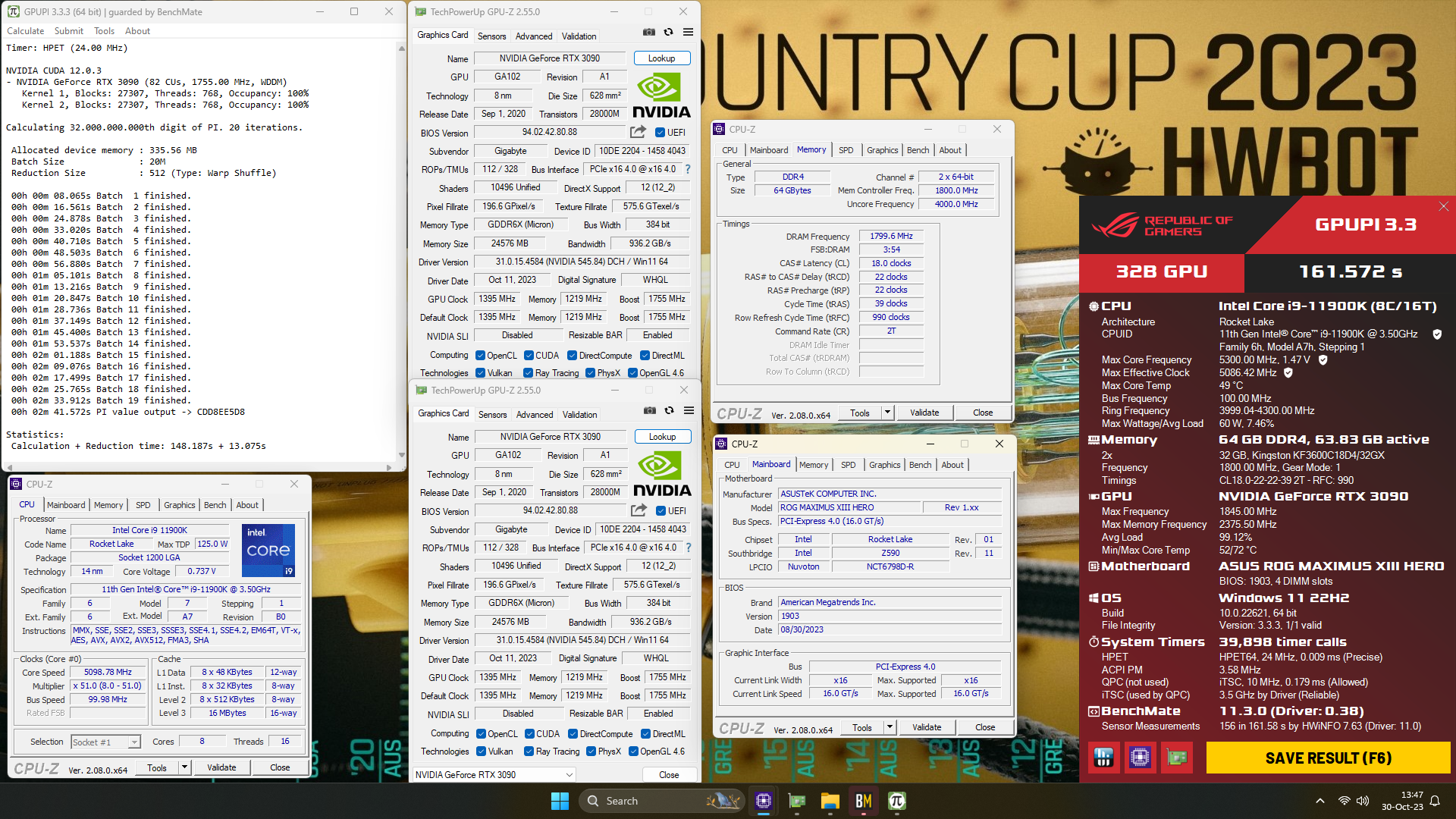Image resolution: width=1456 pixels, height=819 pixels.
Task: Toggle the Ray Tracing checkbox in the top GPU-Z
Action: [529, 373]
